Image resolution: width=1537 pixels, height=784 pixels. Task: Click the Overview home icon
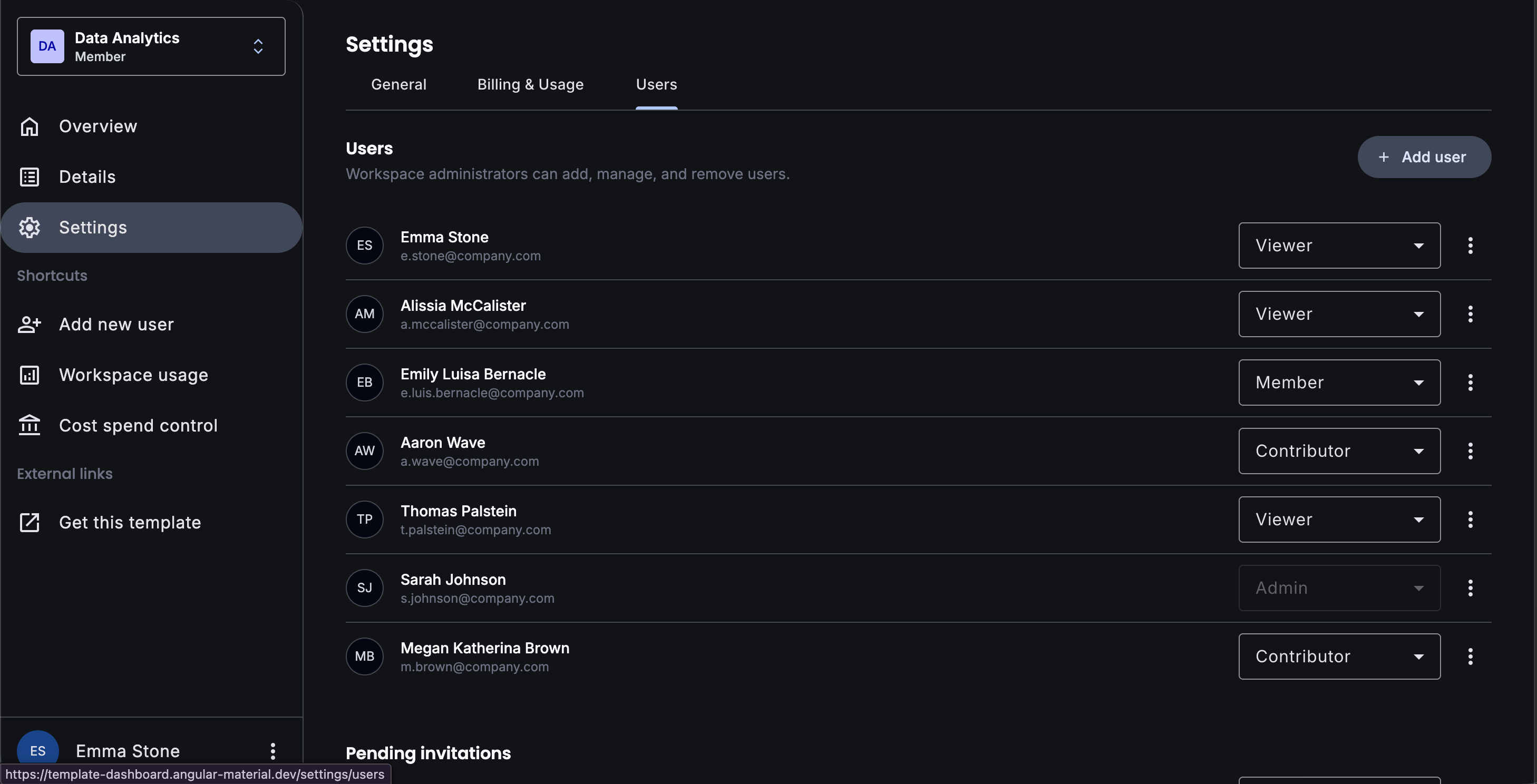[29, 126]
